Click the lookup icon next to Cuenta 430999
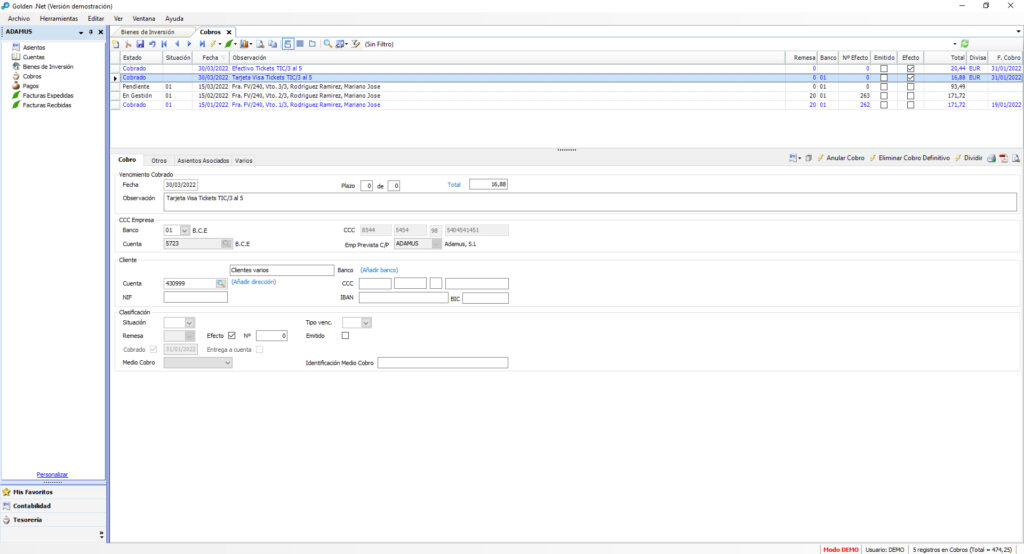This screenshot has width=1024, height=554. 221,284
